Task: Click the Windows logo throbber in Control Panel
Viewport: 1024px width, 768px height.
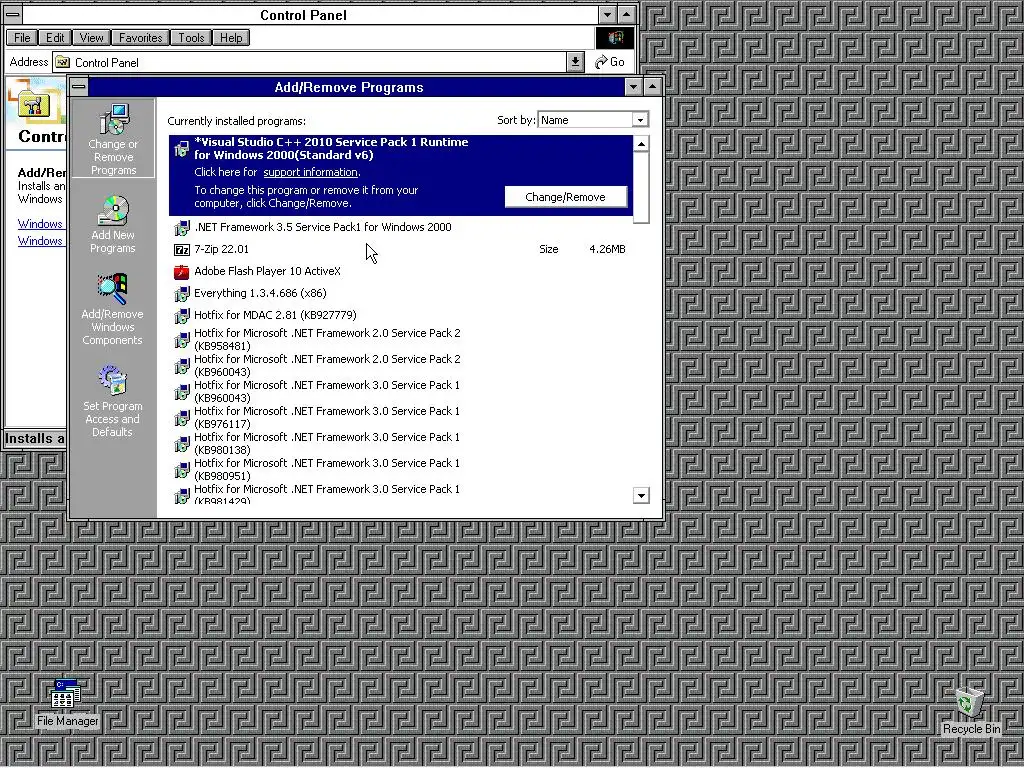Action: [x=615, y=38]
